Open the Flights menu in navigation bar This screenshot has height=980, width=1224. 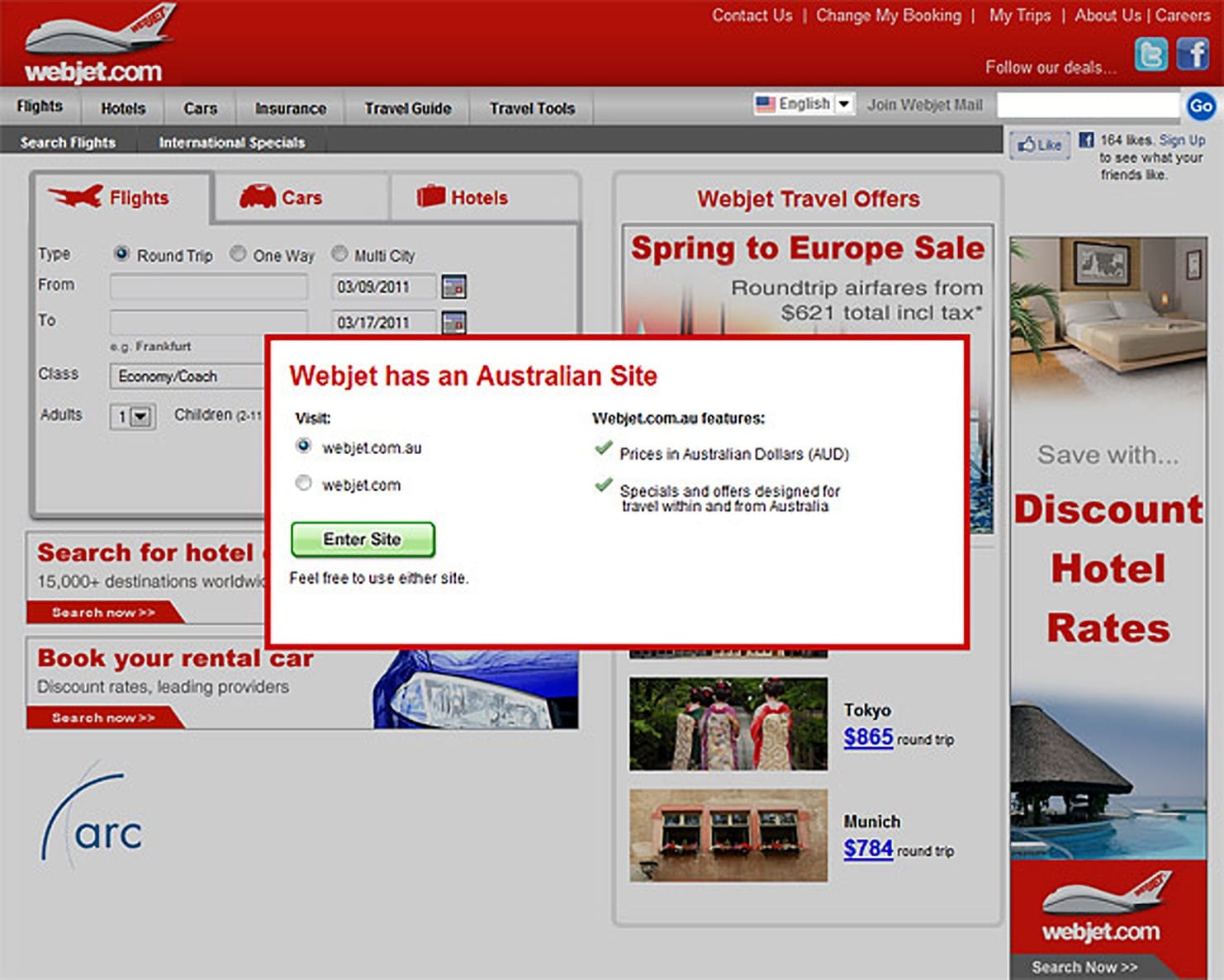[40, 107]
